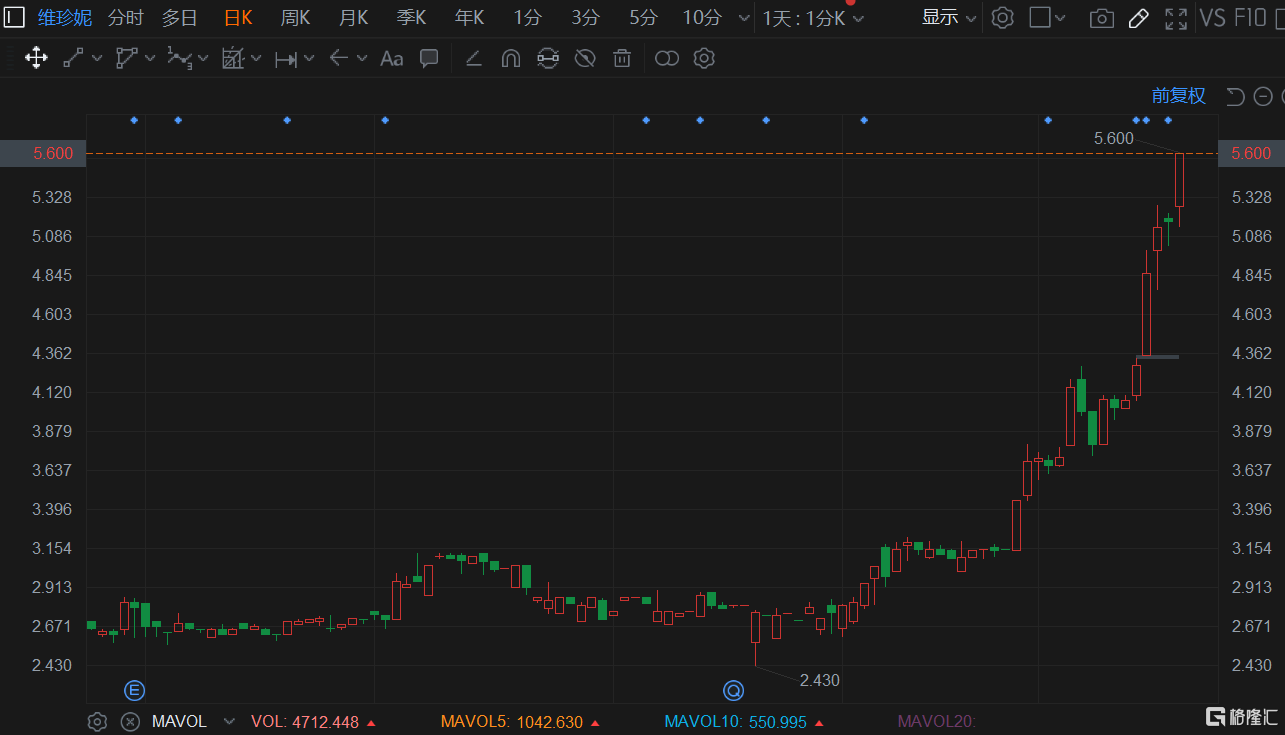This screenshot has height=735, width=1285.
Task: Select the move/crosshair cursor tool
Action: coord(36,58)
